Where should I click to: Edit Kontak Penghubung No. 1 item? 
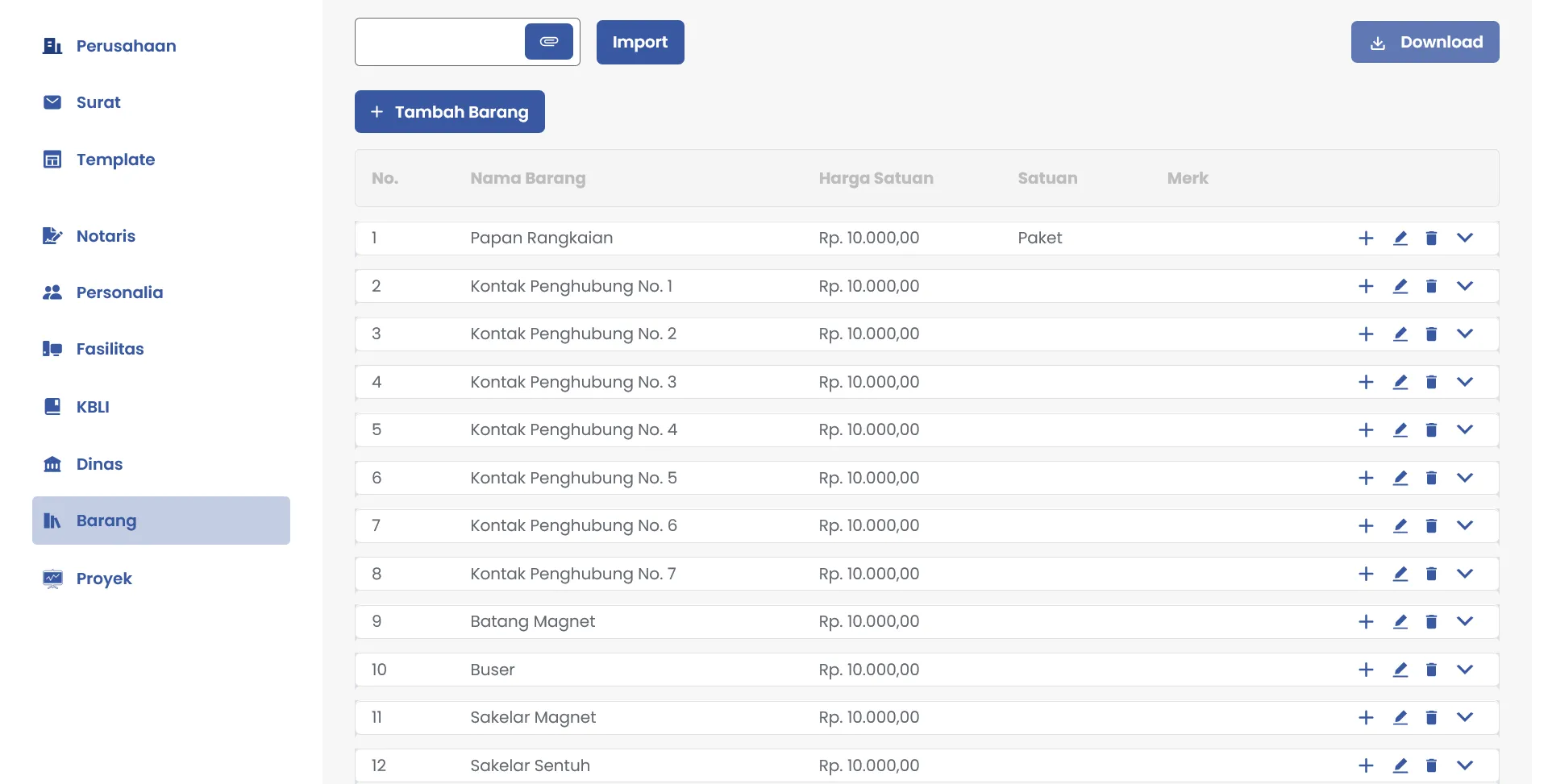click(1400, 286)
